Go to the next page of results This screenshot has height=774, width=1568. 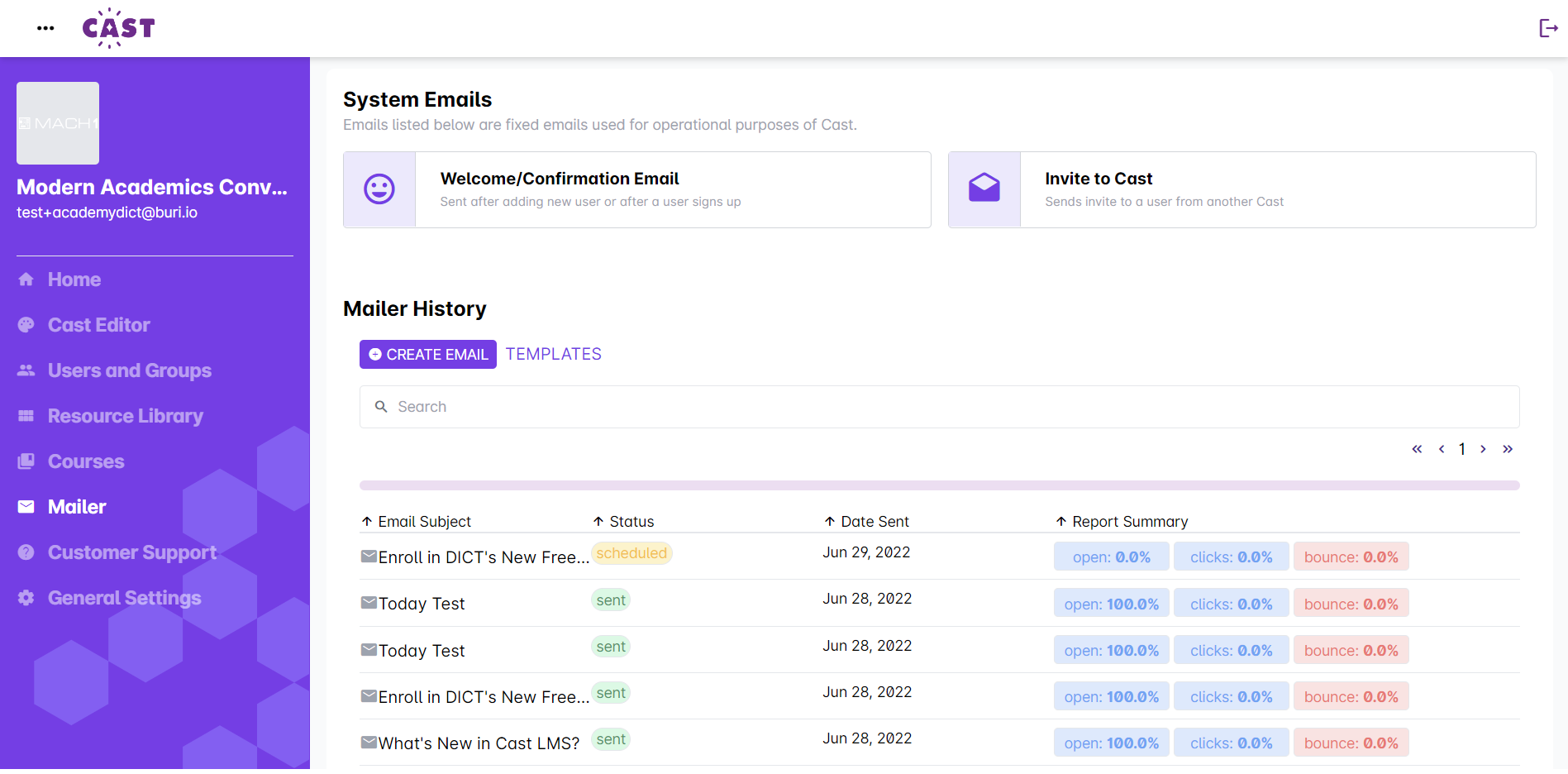pos(1483,449)
